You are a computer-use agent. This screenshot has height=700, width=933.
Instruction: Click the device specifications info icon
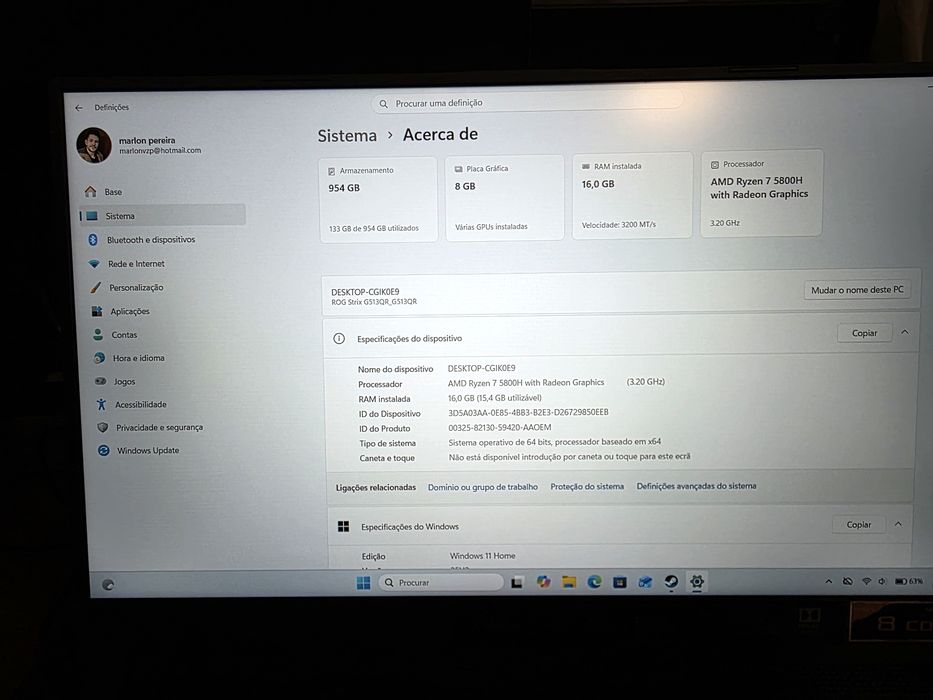[x=339, y=339]
